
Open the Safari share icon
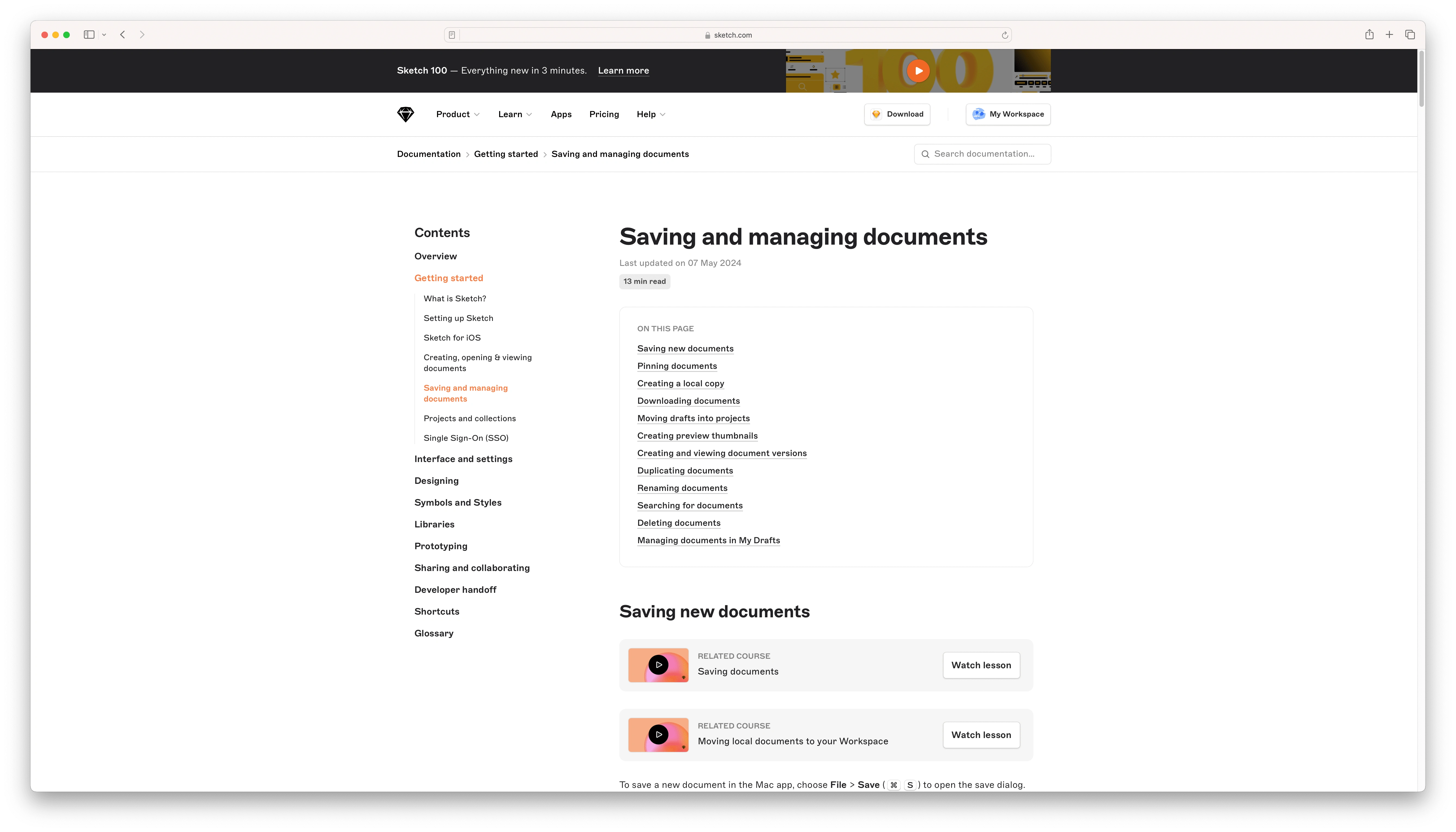pyautogui.click(x=1369, y=35)
